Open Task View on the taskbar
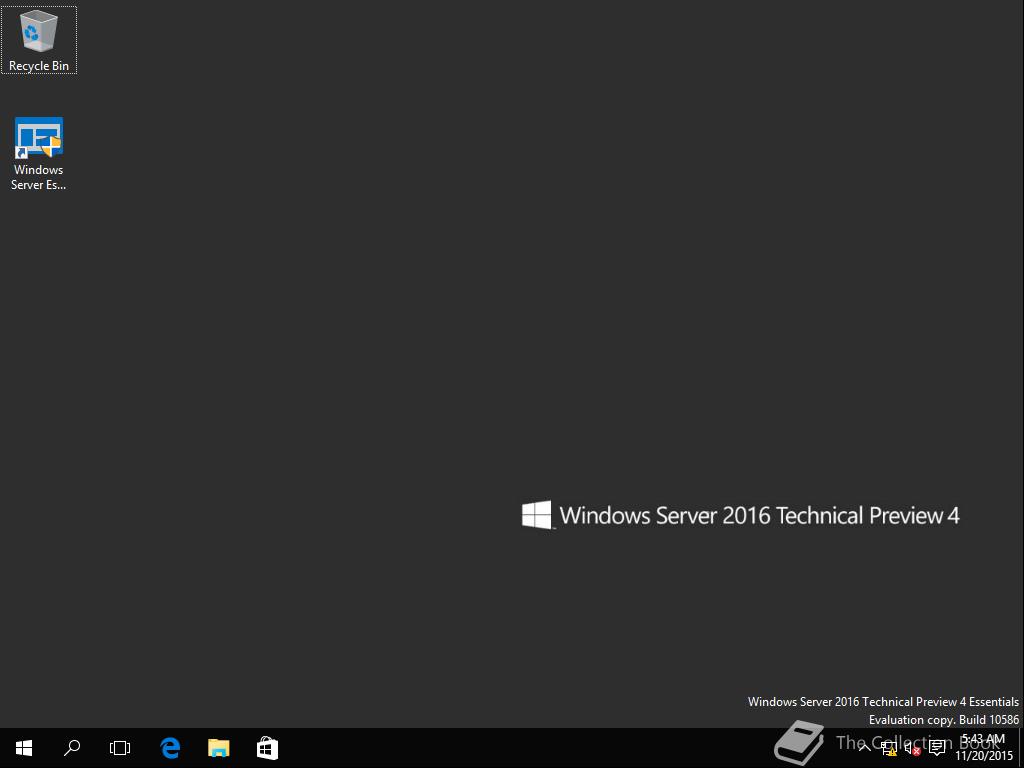 pos(120,748)
